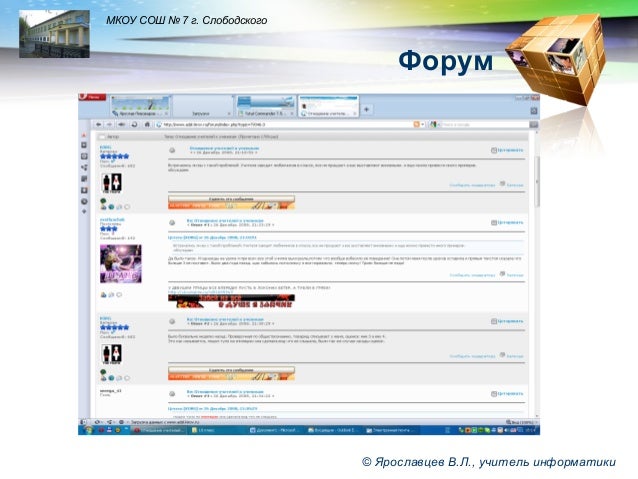Open the closed tabs trash icon

(x=534, y=111)
